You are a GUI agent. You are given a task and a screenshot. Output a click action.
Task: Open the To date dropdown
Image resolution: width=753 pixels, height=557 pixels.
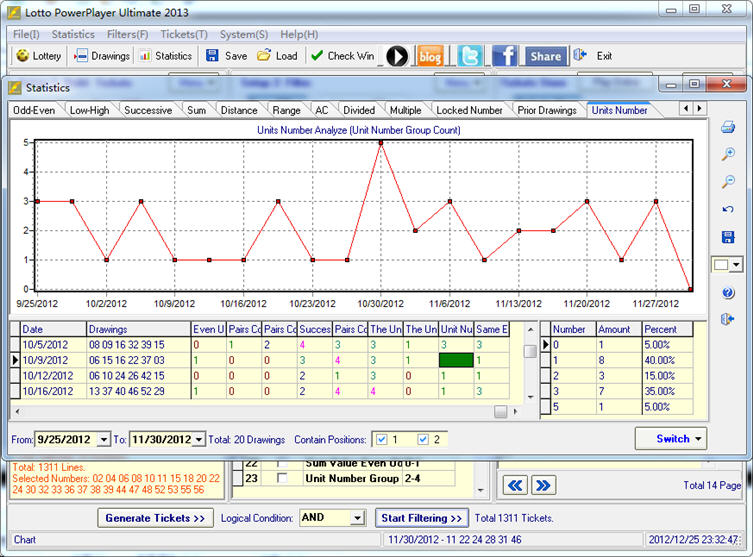click(199, 439)
